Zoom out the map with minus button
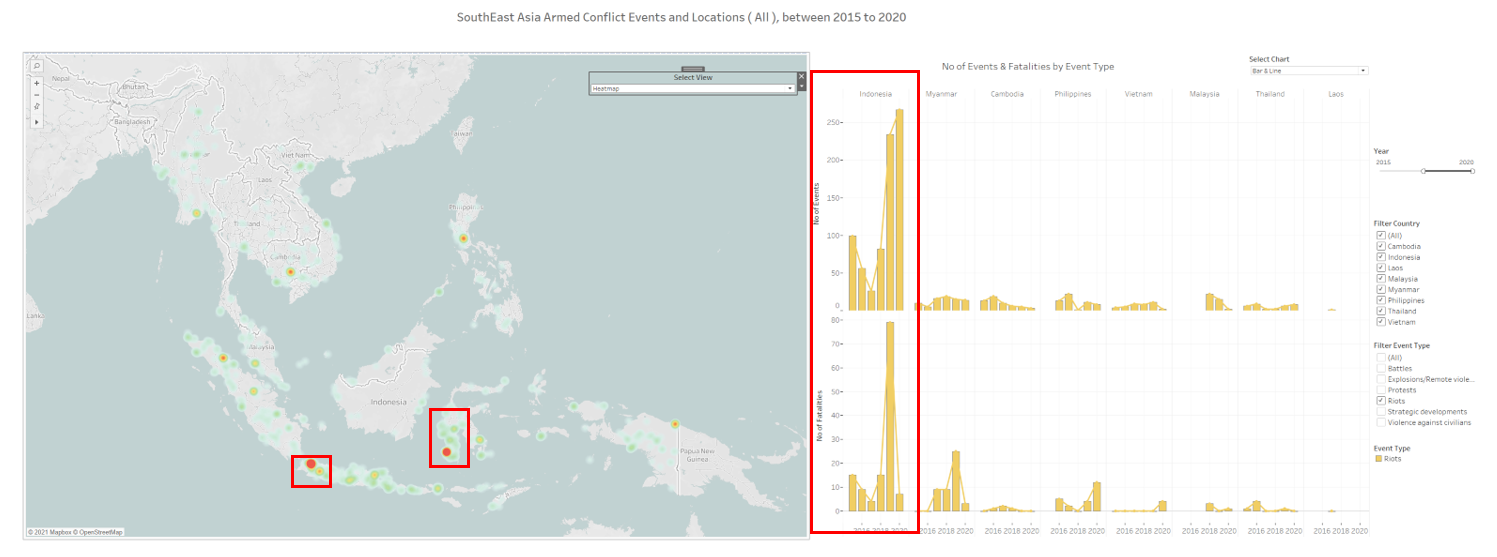Image resolution: width=1497 pixels, height=557 pixels. (x=37, y=94)
